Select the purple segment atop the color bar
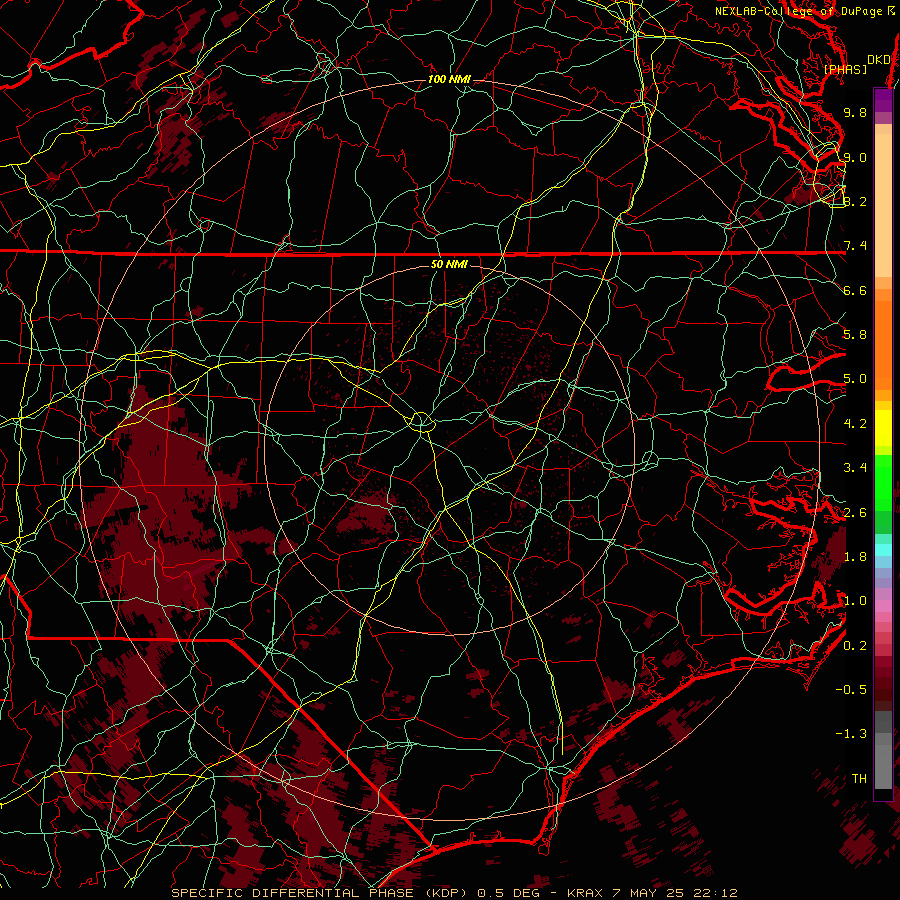This screenshot has height=900, width=900. pos(883,100)
